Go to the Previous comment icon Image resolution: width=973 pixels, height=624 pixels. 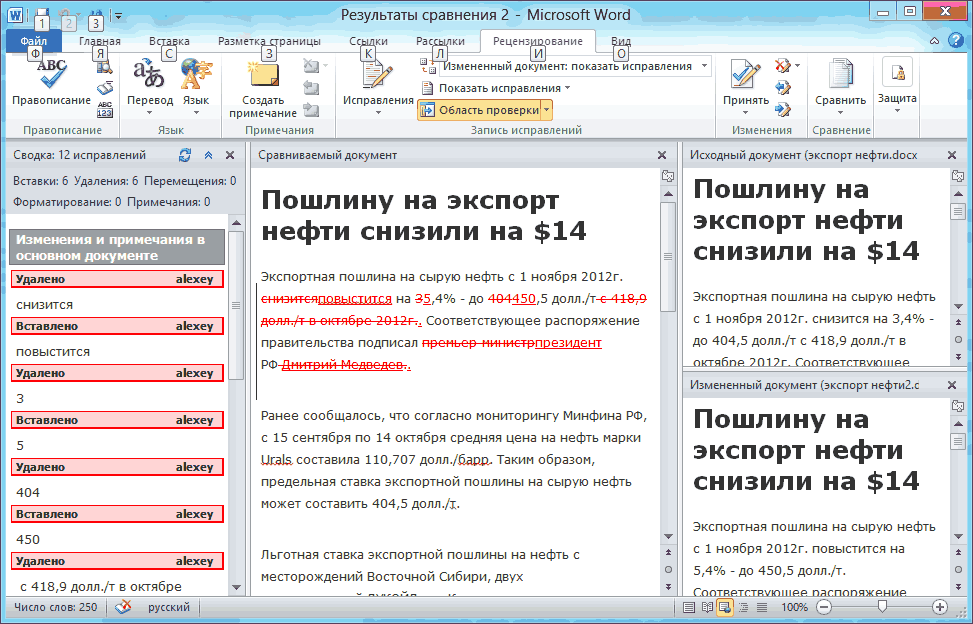point(311,88)
